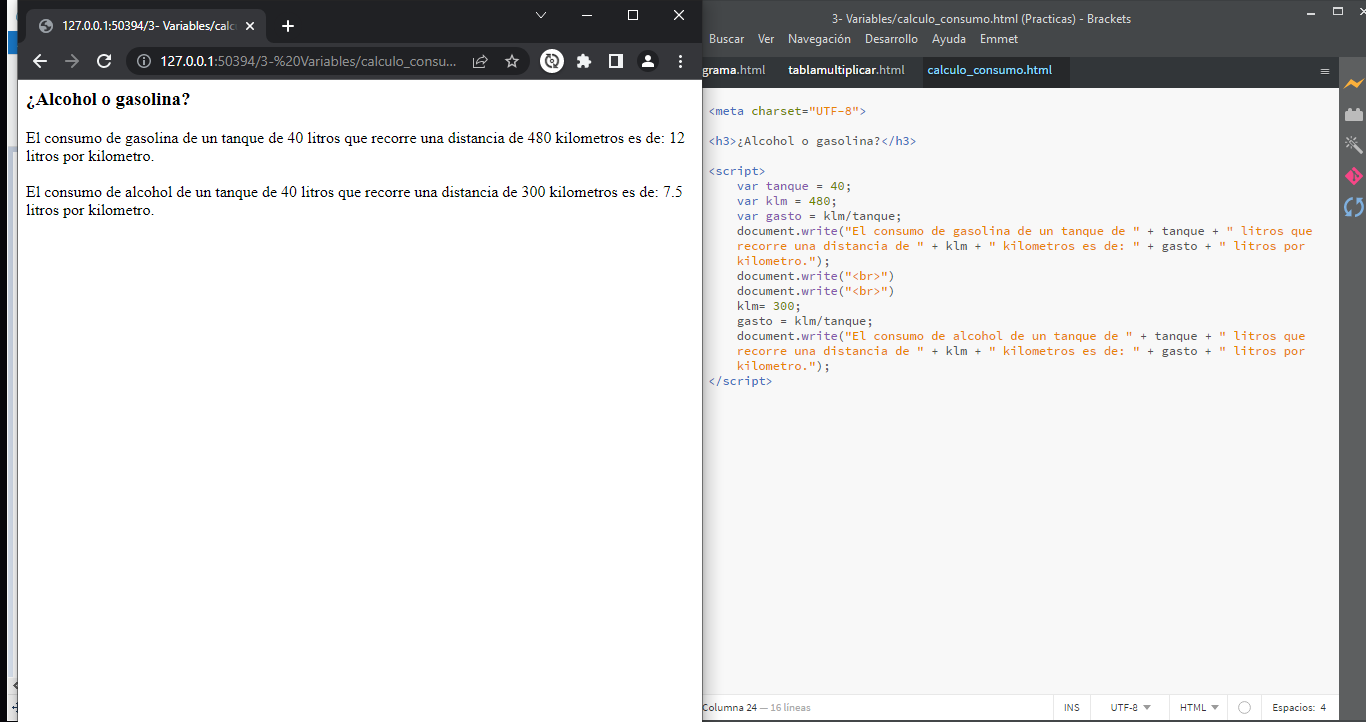The width and height of the screenshot is (1366, 722).
Task: Click Espacios indentation type label
Action: pos(1294,708)
